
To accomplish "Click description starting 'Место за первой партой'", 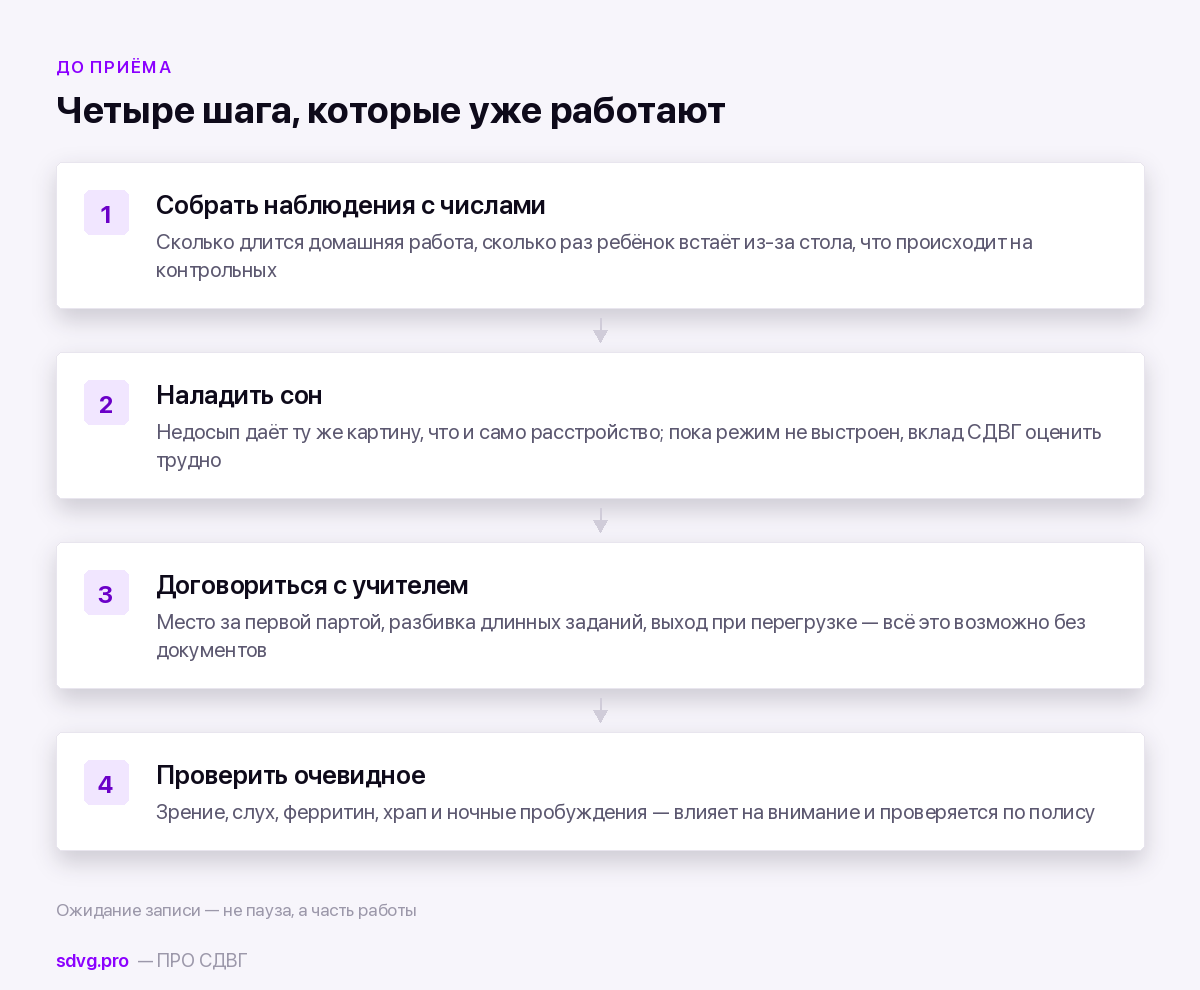I will tap(621, 636).
